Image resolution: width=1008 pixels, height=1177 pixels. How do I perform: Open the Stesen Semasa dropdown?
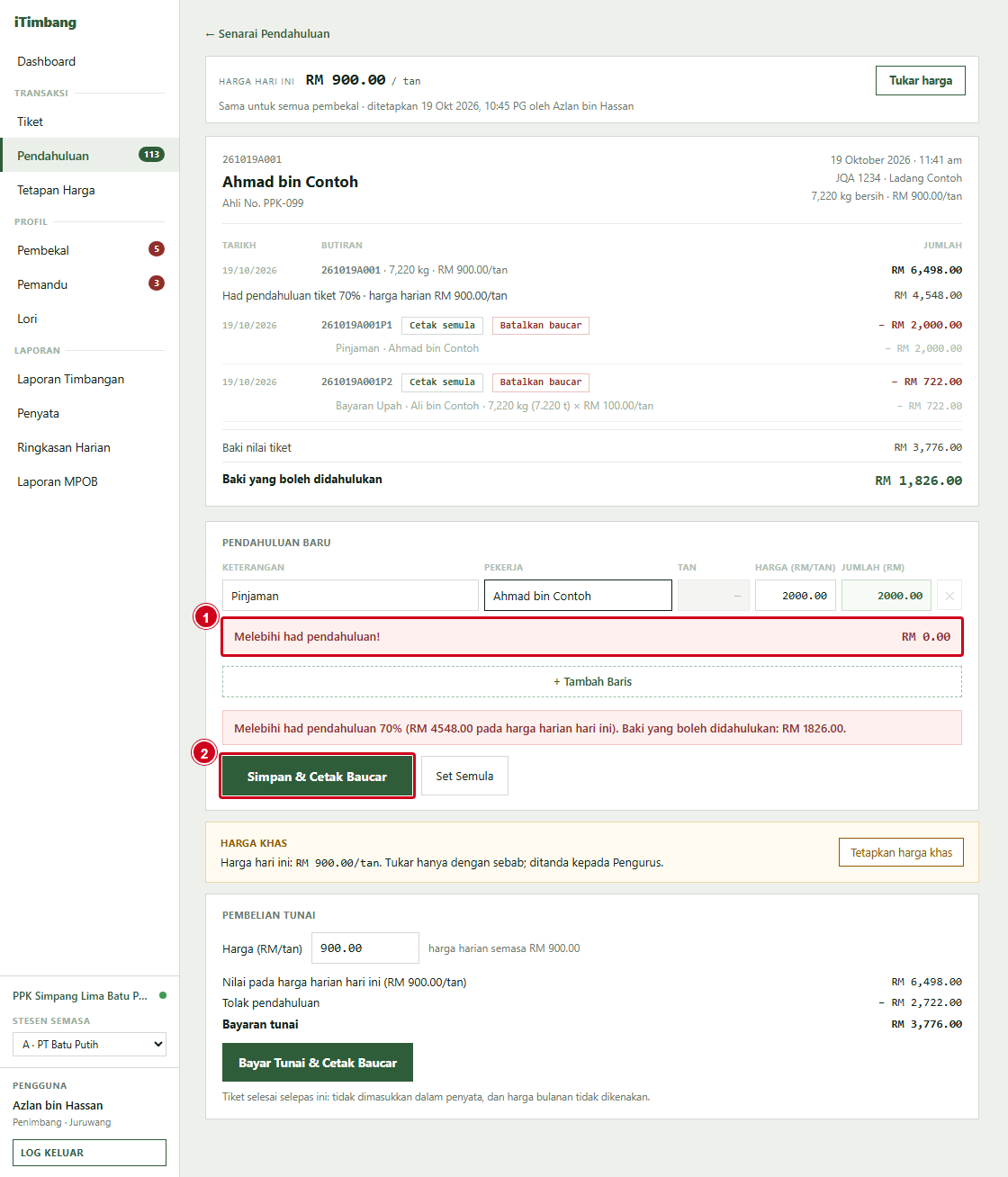coord(89,1044)
